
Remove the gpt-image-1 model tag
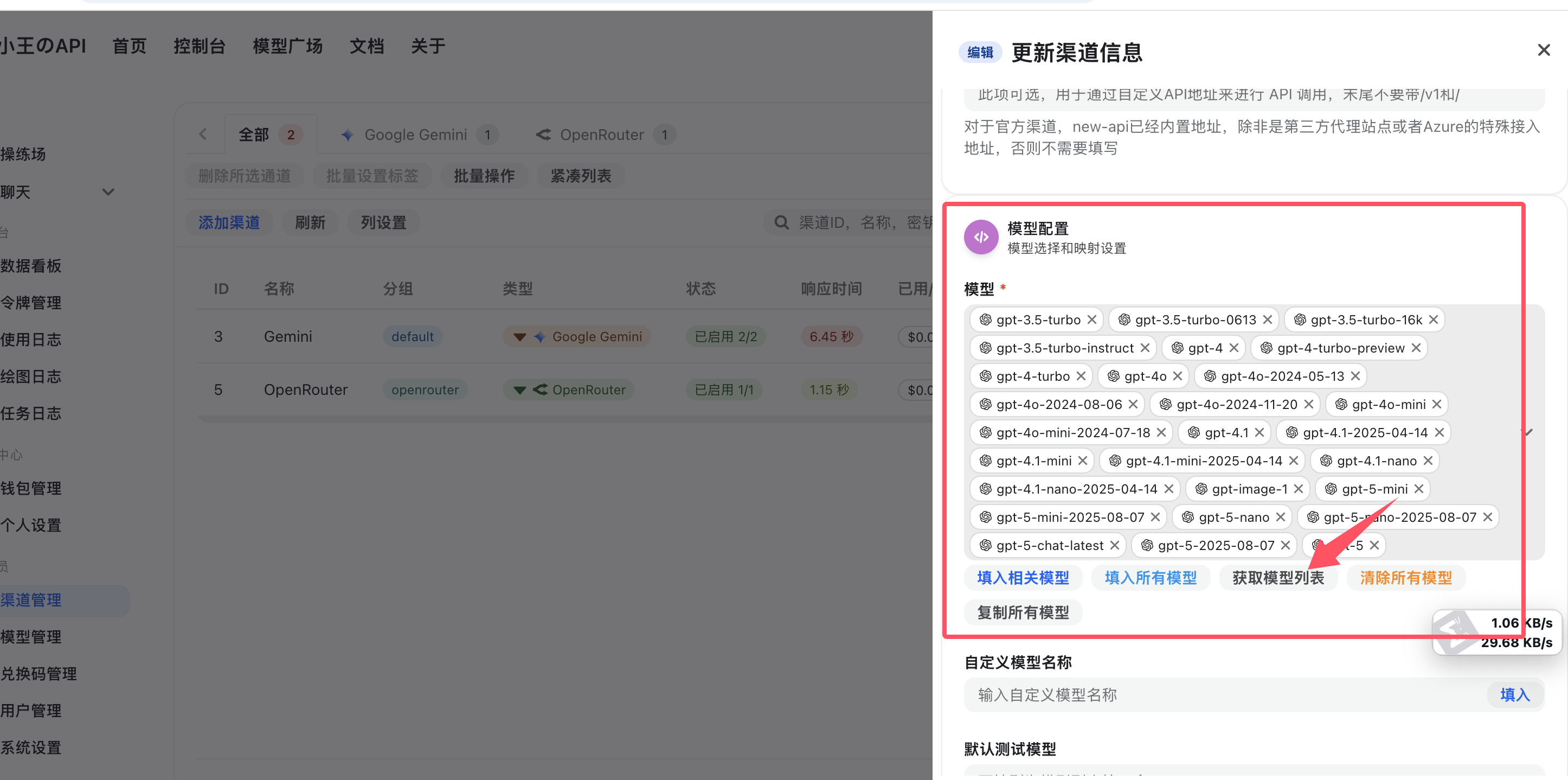(1299, 489)
